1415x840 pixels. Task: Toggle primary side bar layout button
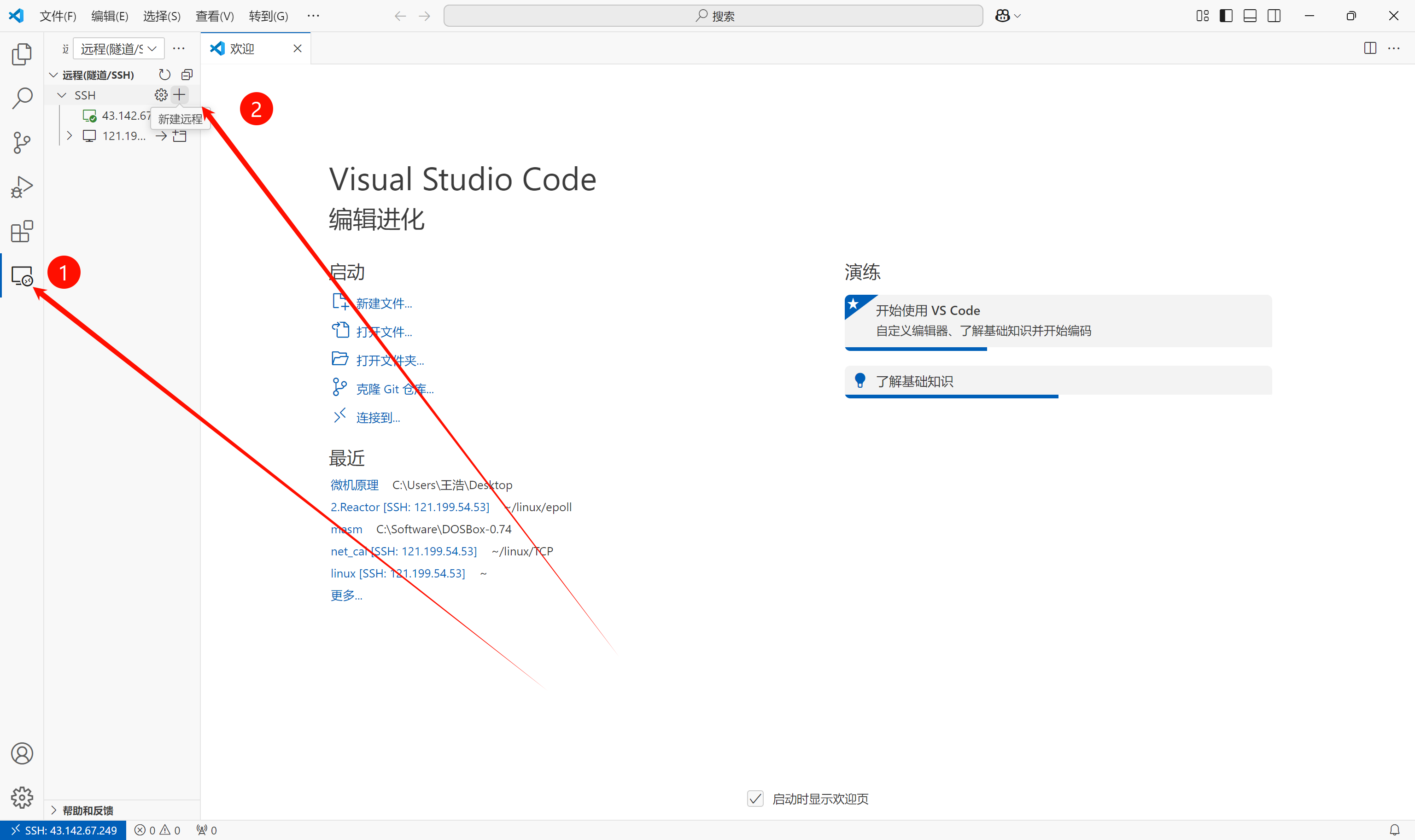tap(1226, 16)
